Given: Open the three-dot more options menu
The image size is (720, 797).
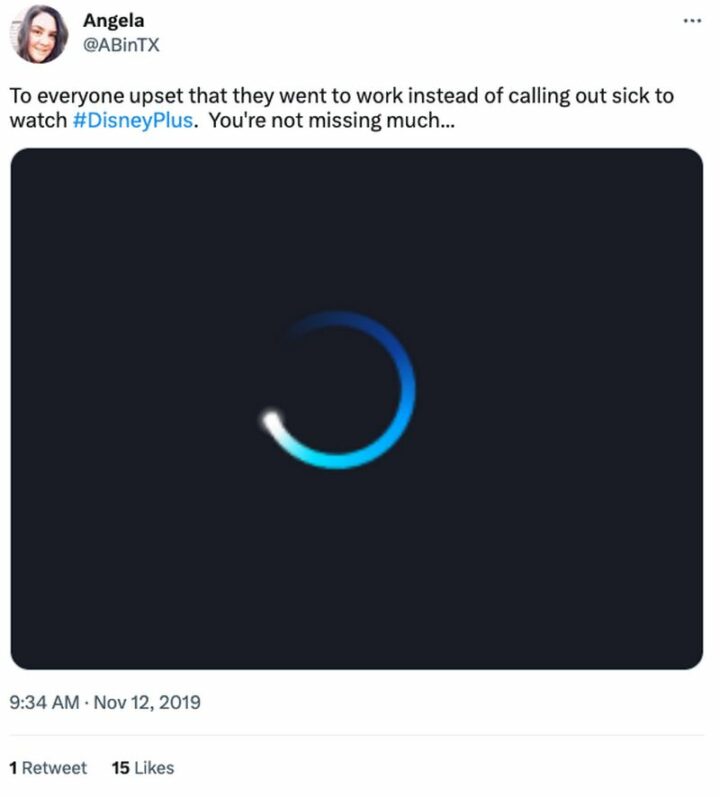Looking at the screenshot, I should 691,20.
